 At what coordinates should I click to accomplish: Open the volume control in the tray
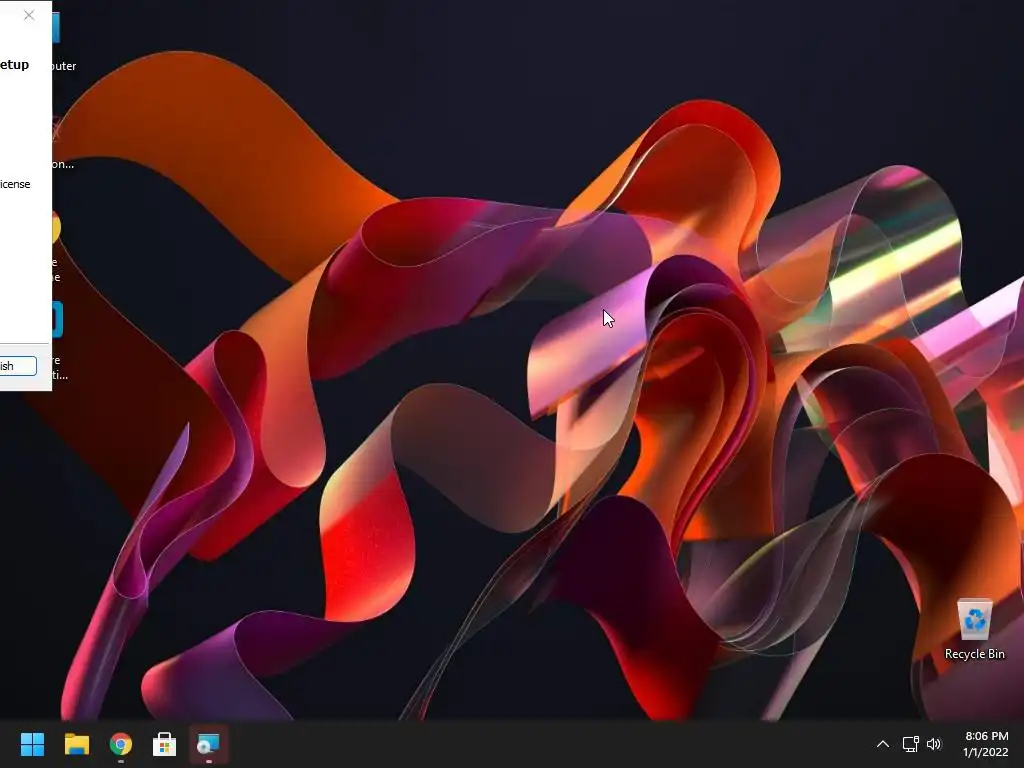point(934,744)
